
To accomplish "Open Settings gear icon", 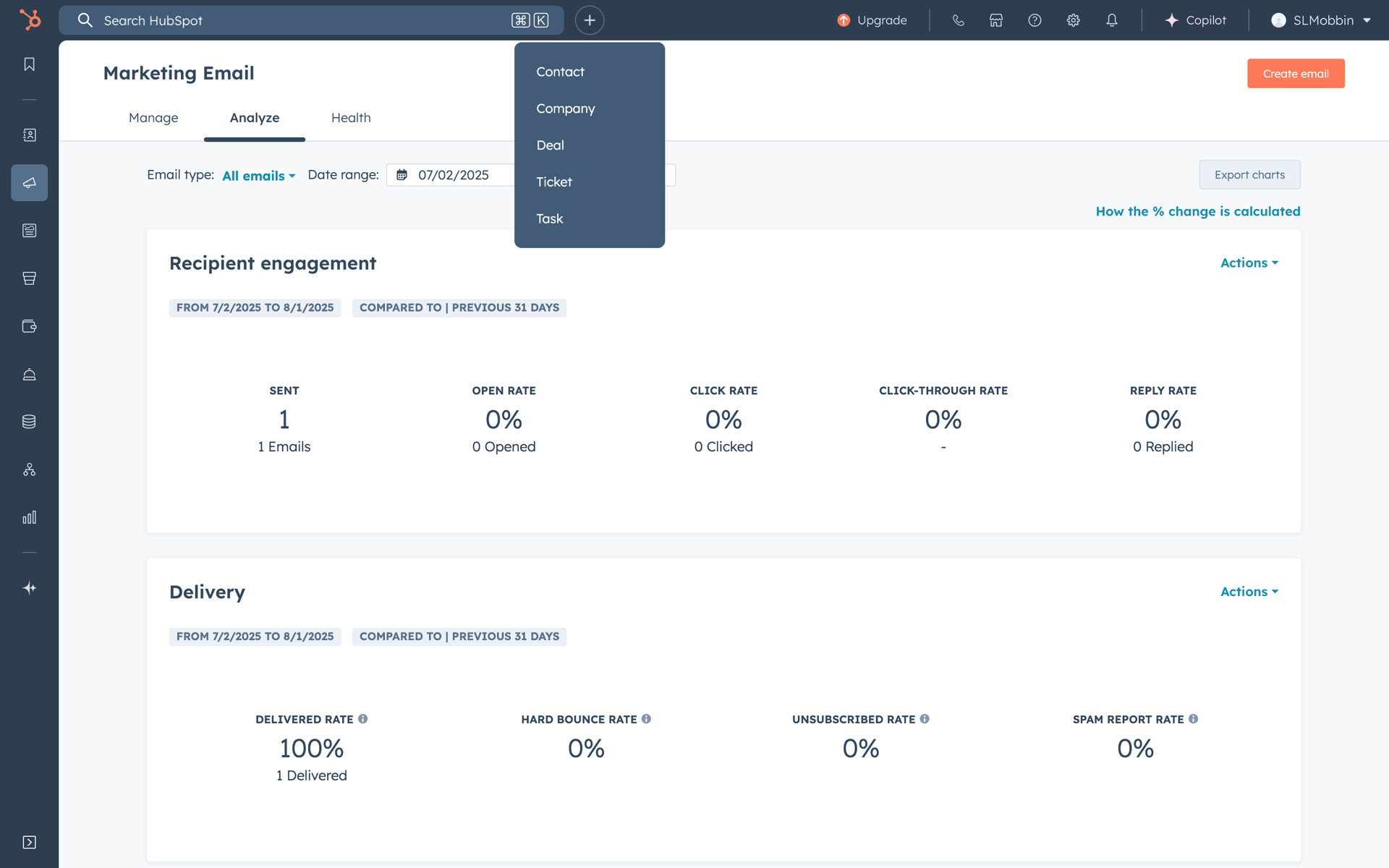I will (1074, 20).
